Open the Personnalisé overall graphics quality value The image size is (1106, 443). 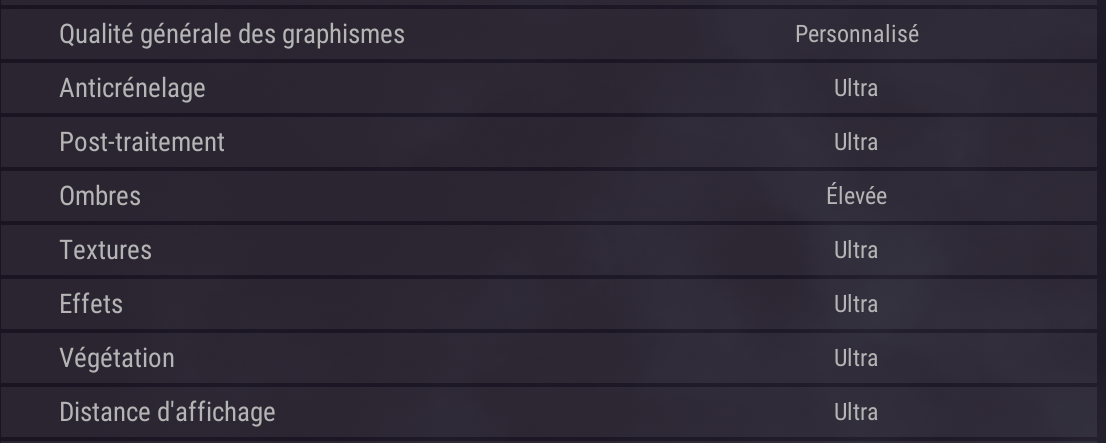(856, 34)
